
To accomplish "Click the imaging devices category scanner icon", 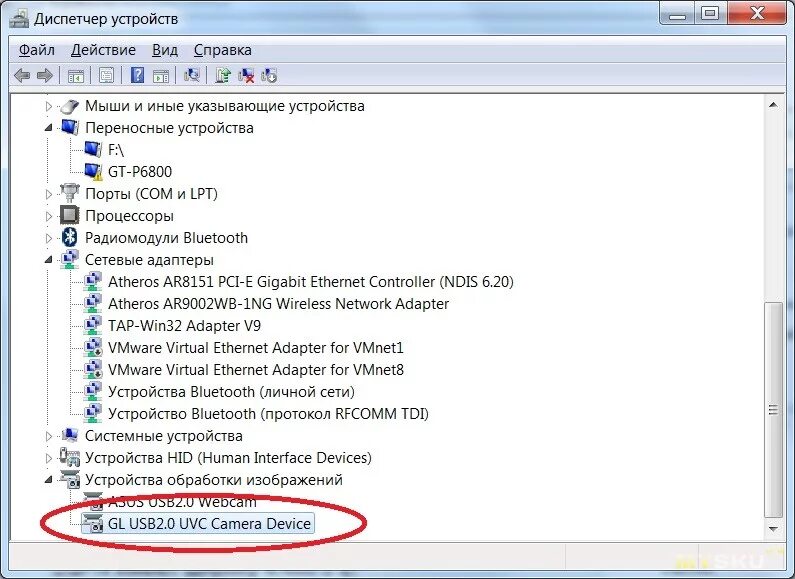I will click(69, 479).
